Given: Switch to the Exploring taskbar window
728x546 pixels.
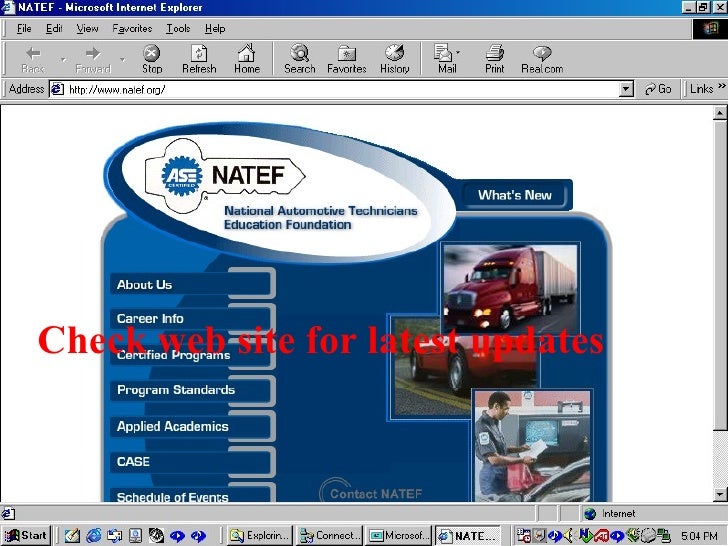Looking at the screenshot, I should 260,536.
